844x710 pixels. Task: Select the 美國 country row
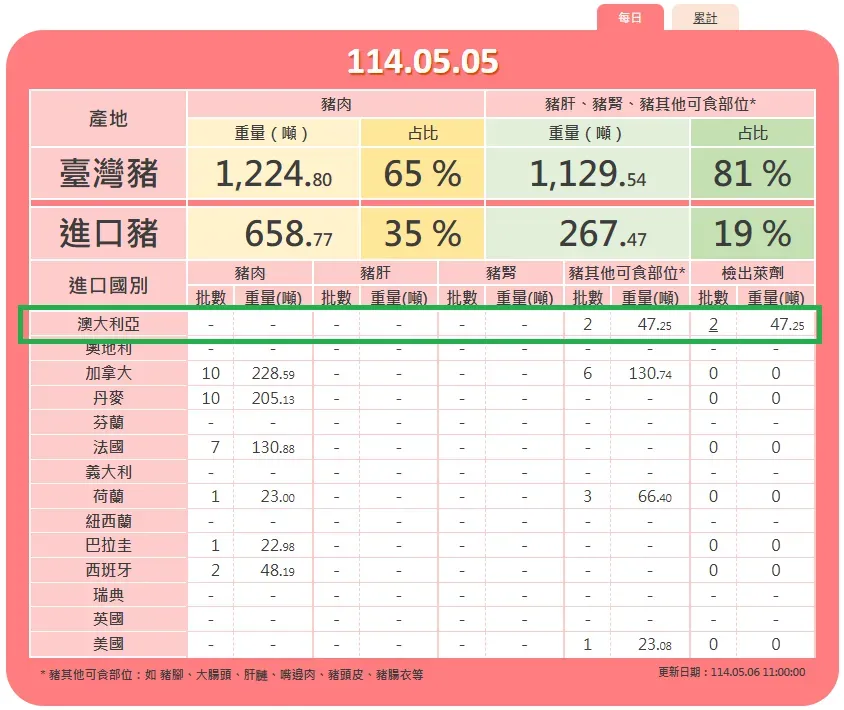[x=422, y=644]
